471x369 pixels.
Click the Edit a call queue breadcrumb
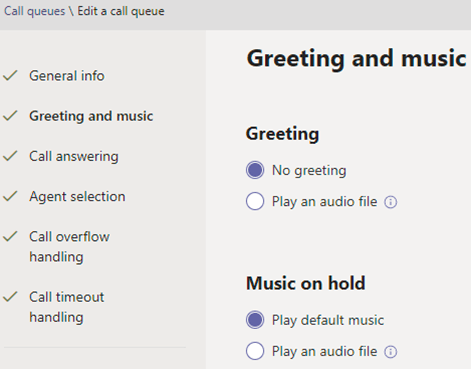point(121,11)
